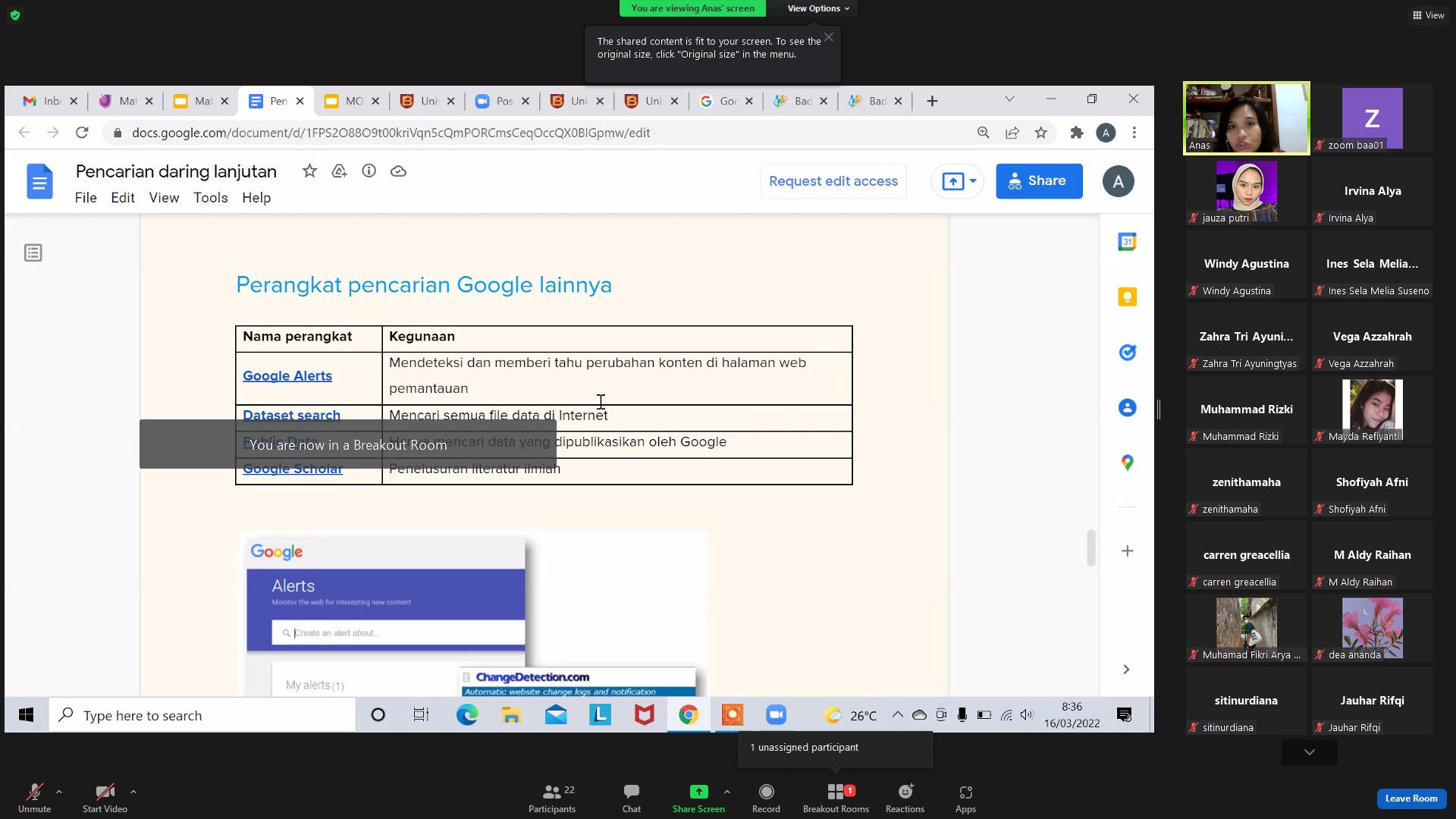View document info details icon
The width and height of the screenshot is (1456, 819).
coord(369,171)
